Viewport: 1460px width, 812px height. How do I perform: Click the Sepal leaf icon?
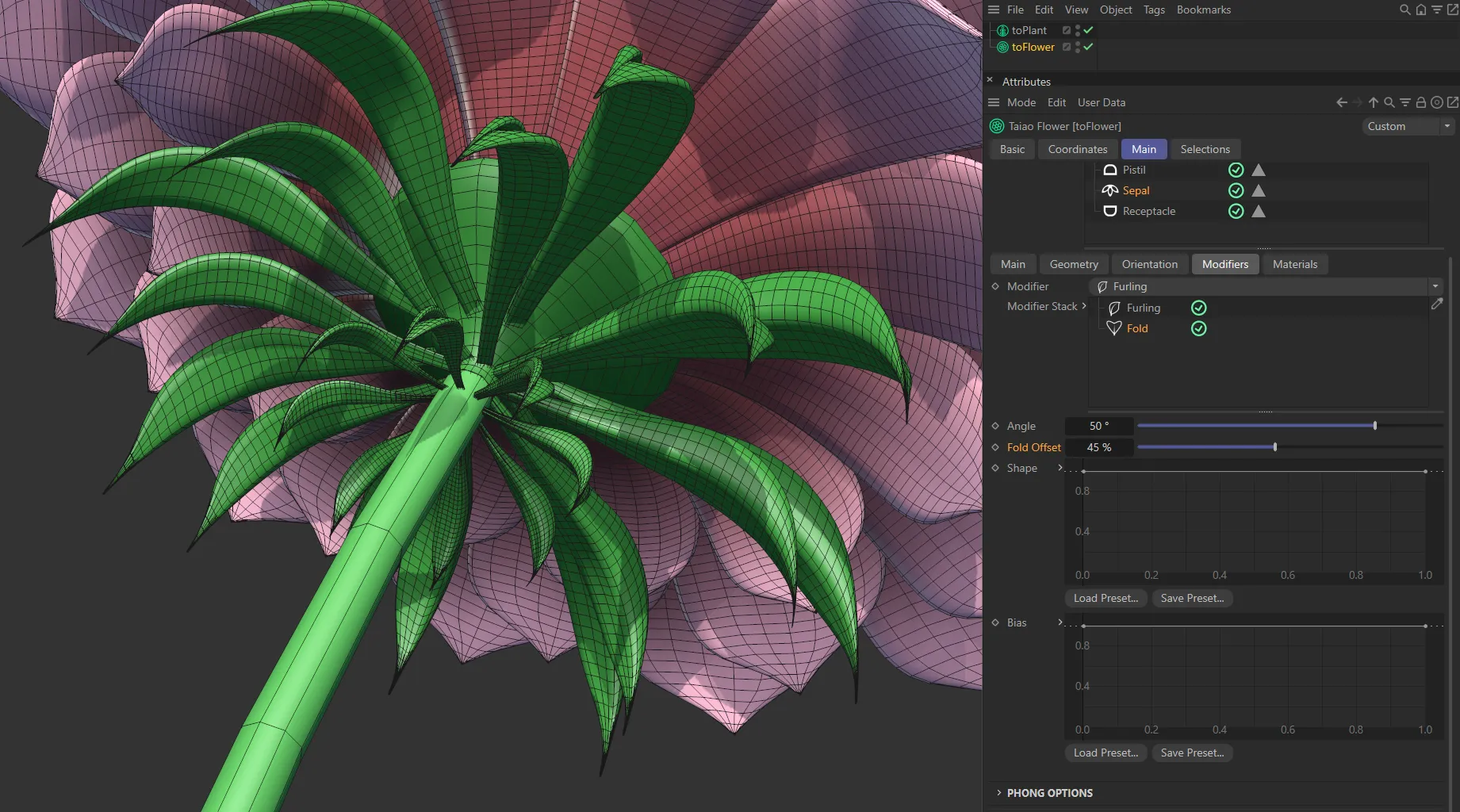[1109, 190]
